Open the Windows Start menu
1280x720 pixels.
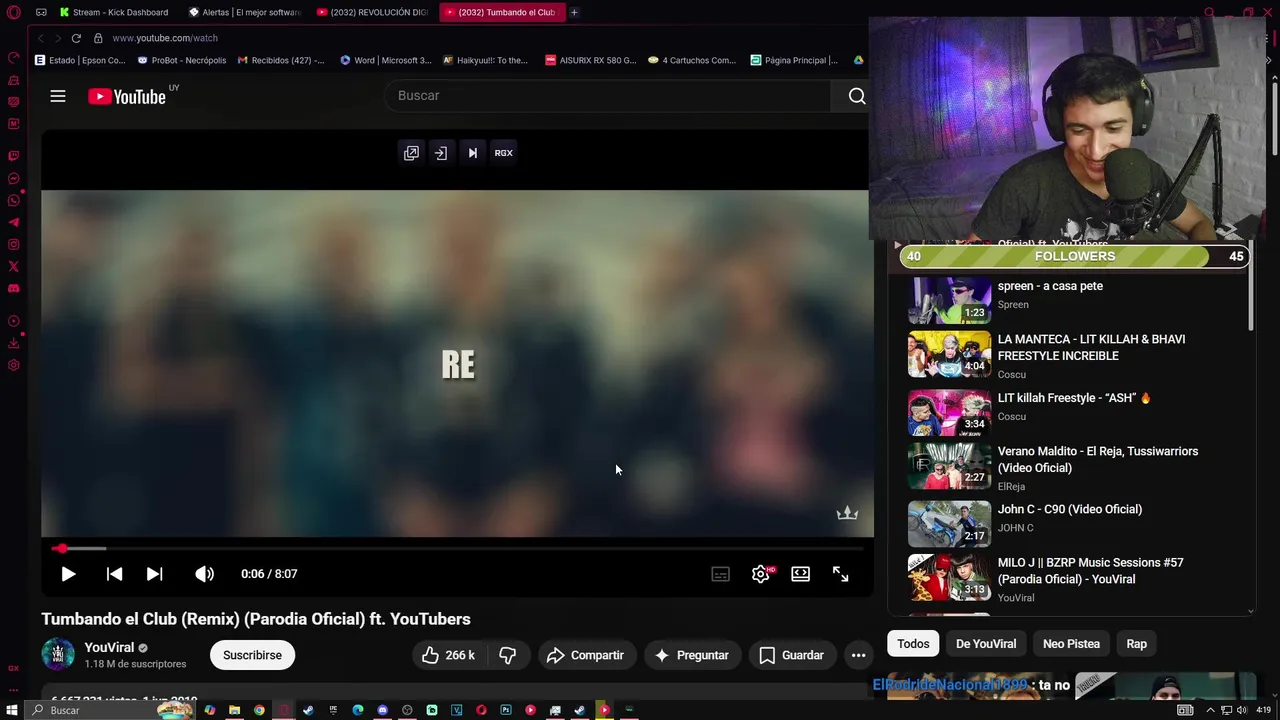[x=12, y=710]
